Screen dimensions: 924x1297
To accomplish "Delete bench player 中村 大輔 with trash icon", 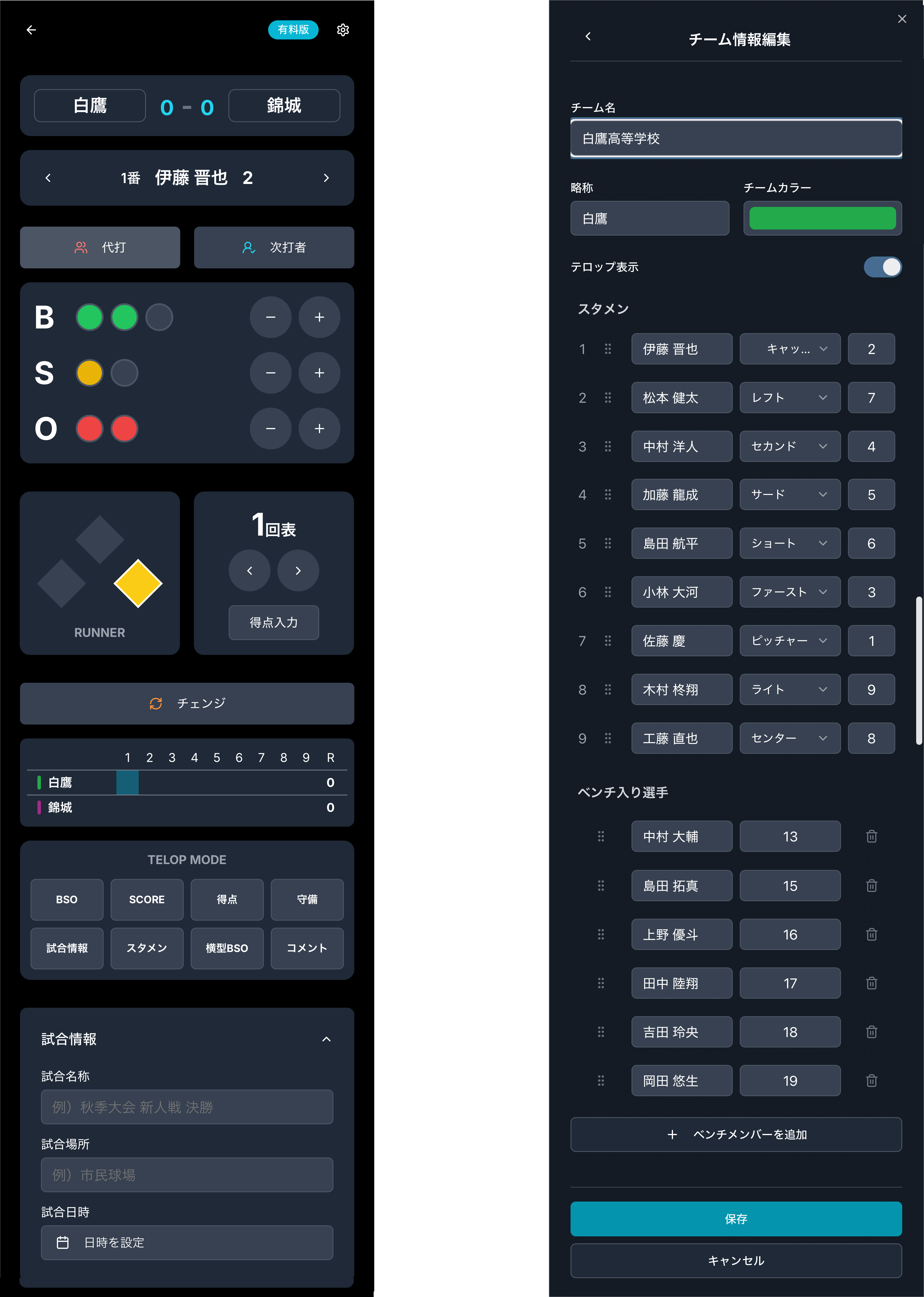I will 871,836.
